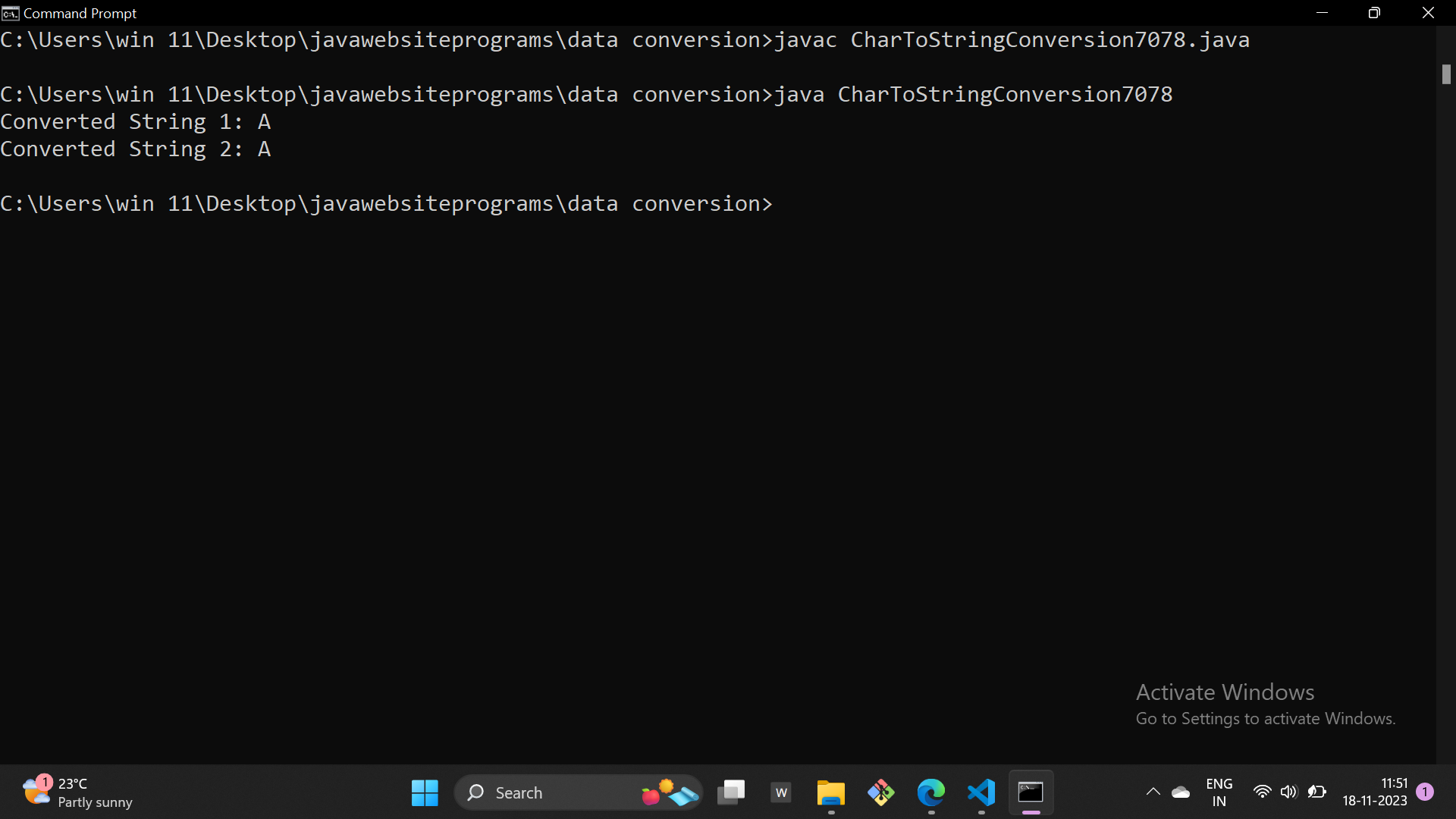Switch to Visual Studio Code

point(981,792)
